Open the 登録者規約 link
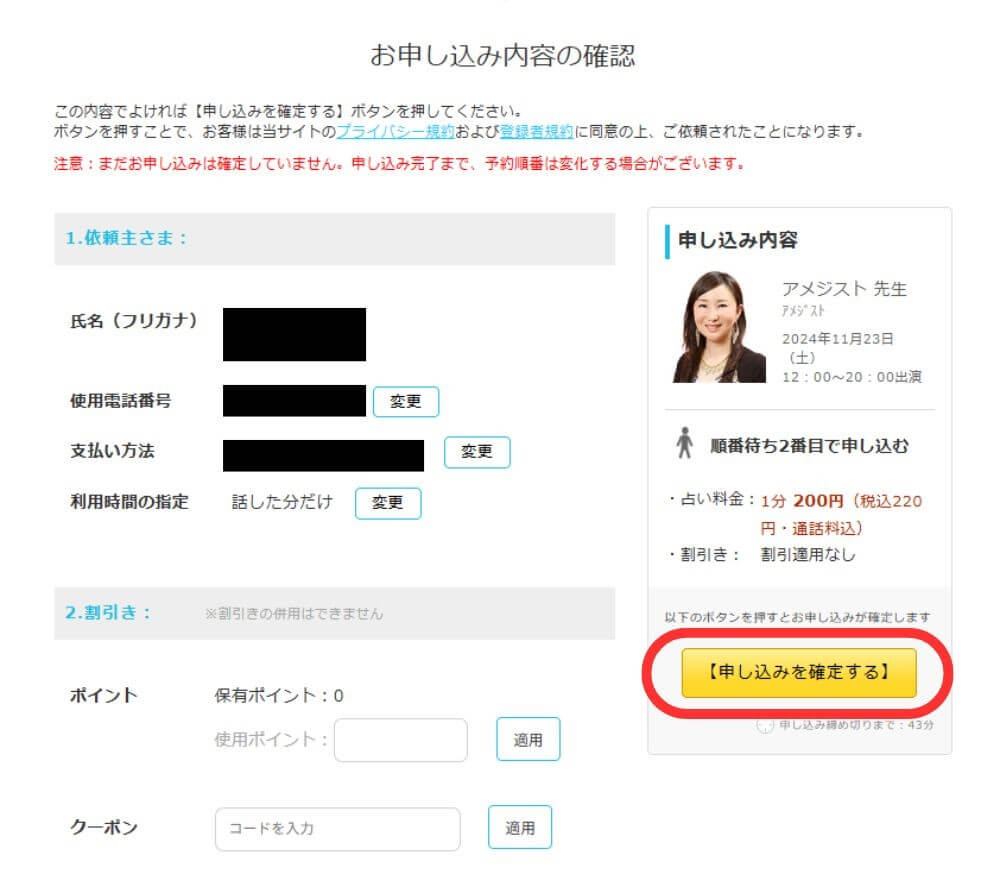Screen dimensions: 1000x882 tap(536, 131)
